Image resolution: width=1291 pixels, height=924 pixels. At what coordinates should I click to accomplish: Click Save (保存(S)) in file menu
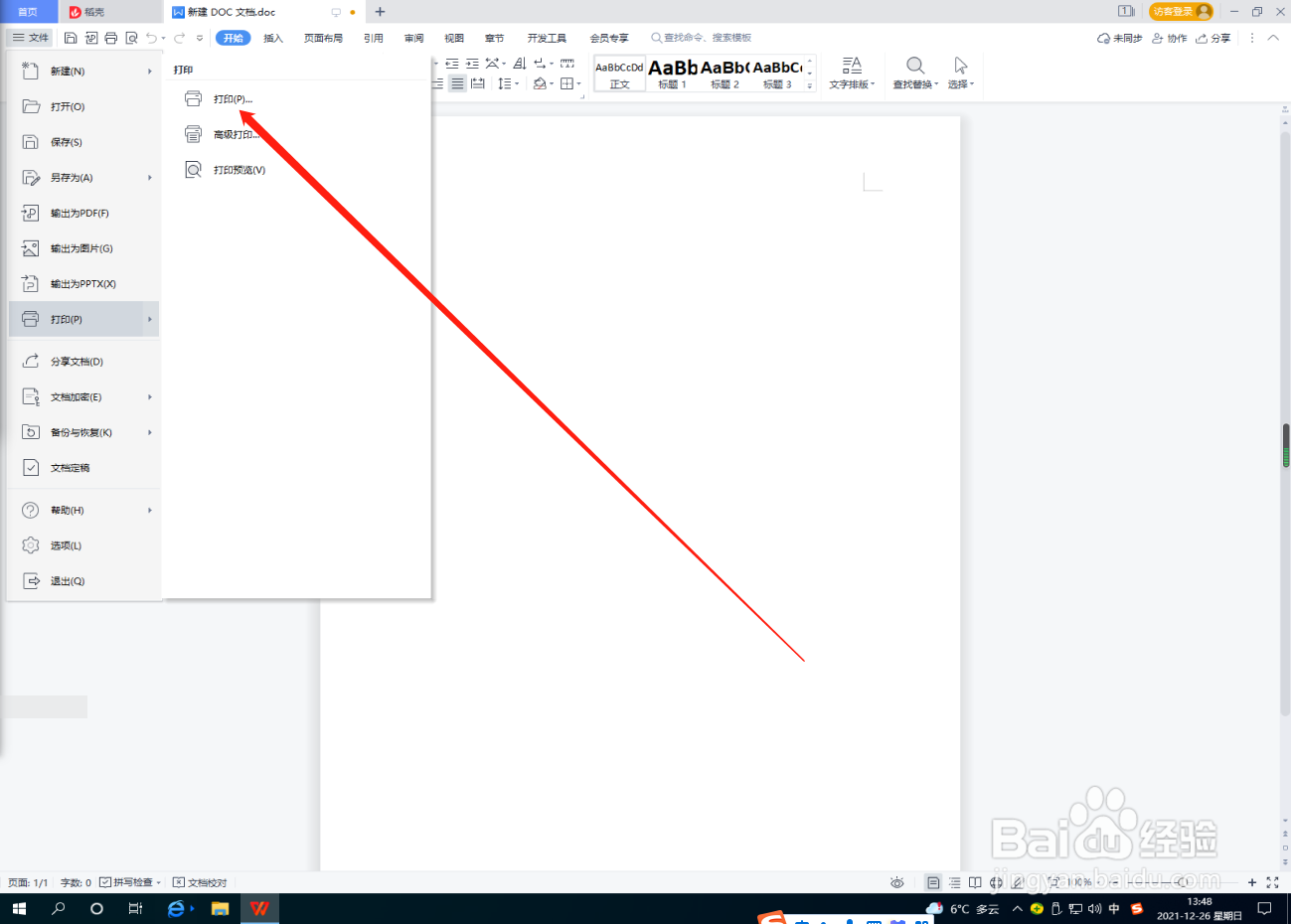(x=83, y=142)
